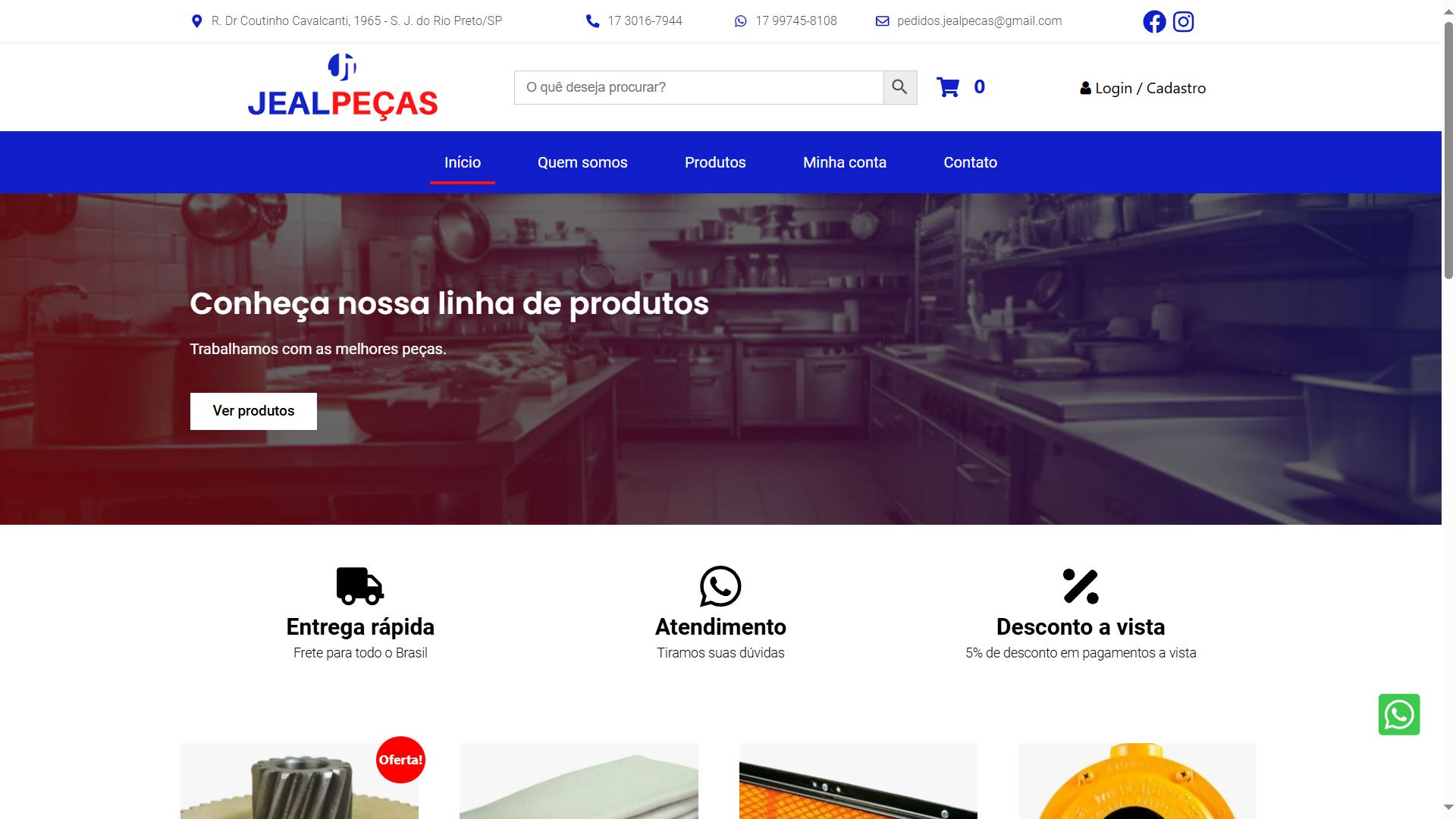Click the pedidos.jealpecas@gmail.com email link
The image size is (1456, 819).
979,21
